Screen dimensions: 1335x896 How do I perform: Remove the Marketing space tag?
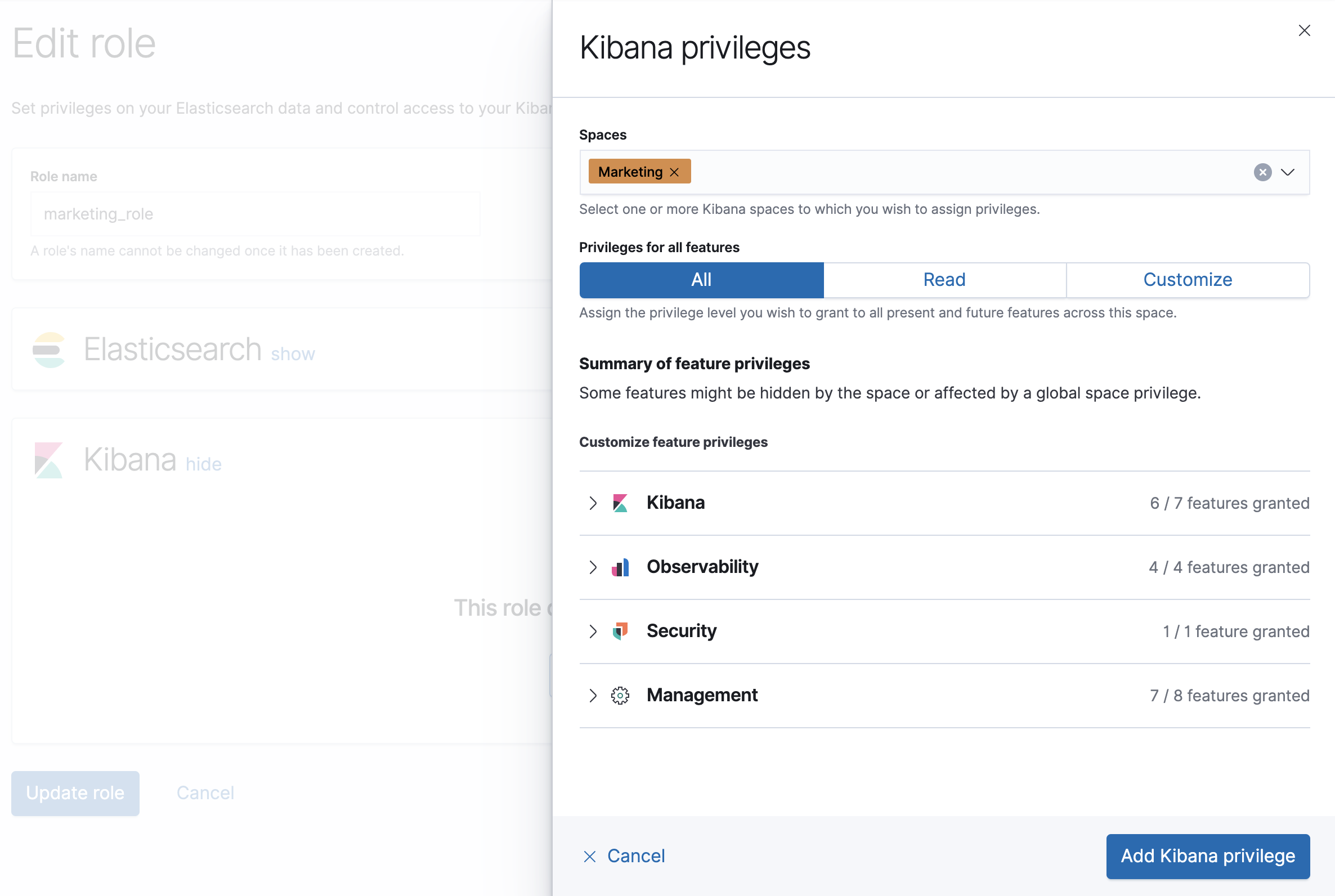(x=674, y=172)
